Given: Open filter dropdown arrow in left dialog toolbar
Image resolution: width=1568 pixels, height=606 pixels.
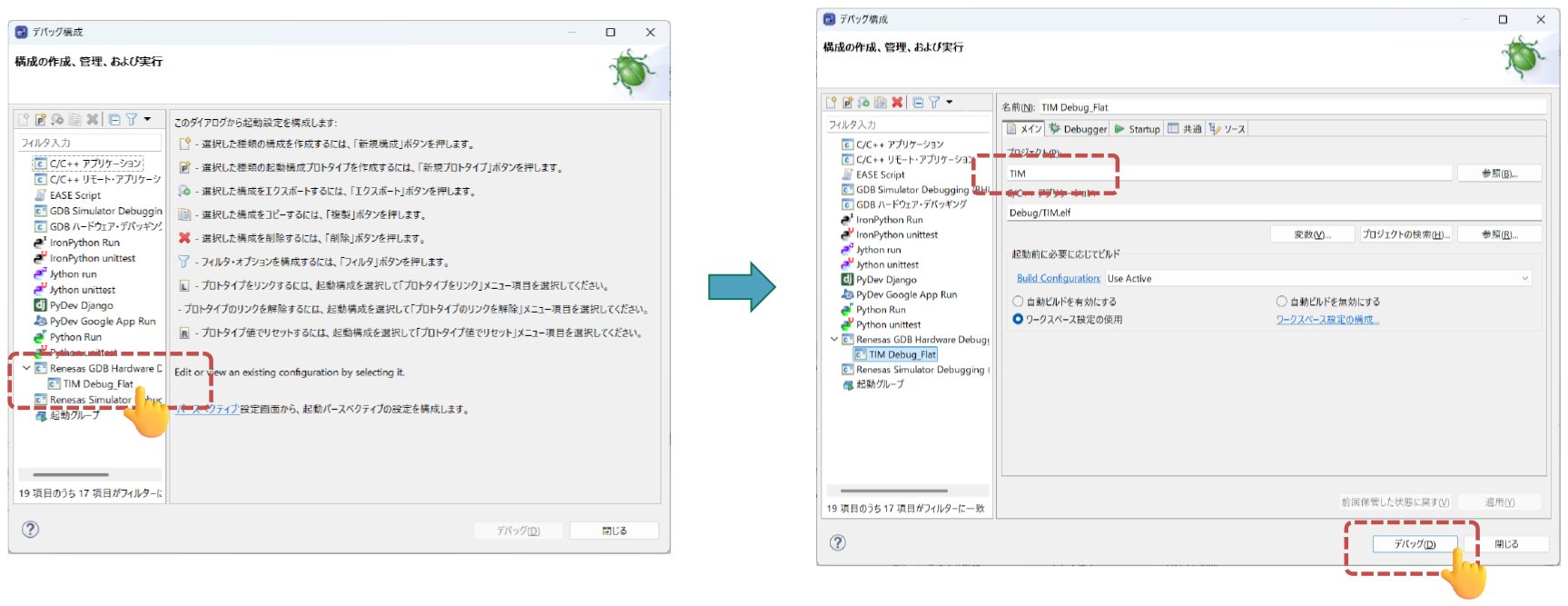Looking at the screenshot, I should tap(147, 120).
